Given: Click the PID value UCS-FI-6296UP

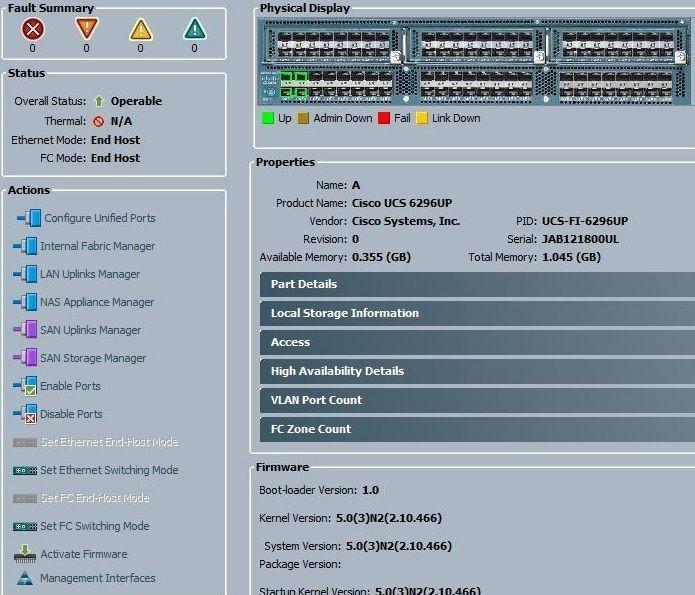Looking at the screenshot, I should click(585, 221).
